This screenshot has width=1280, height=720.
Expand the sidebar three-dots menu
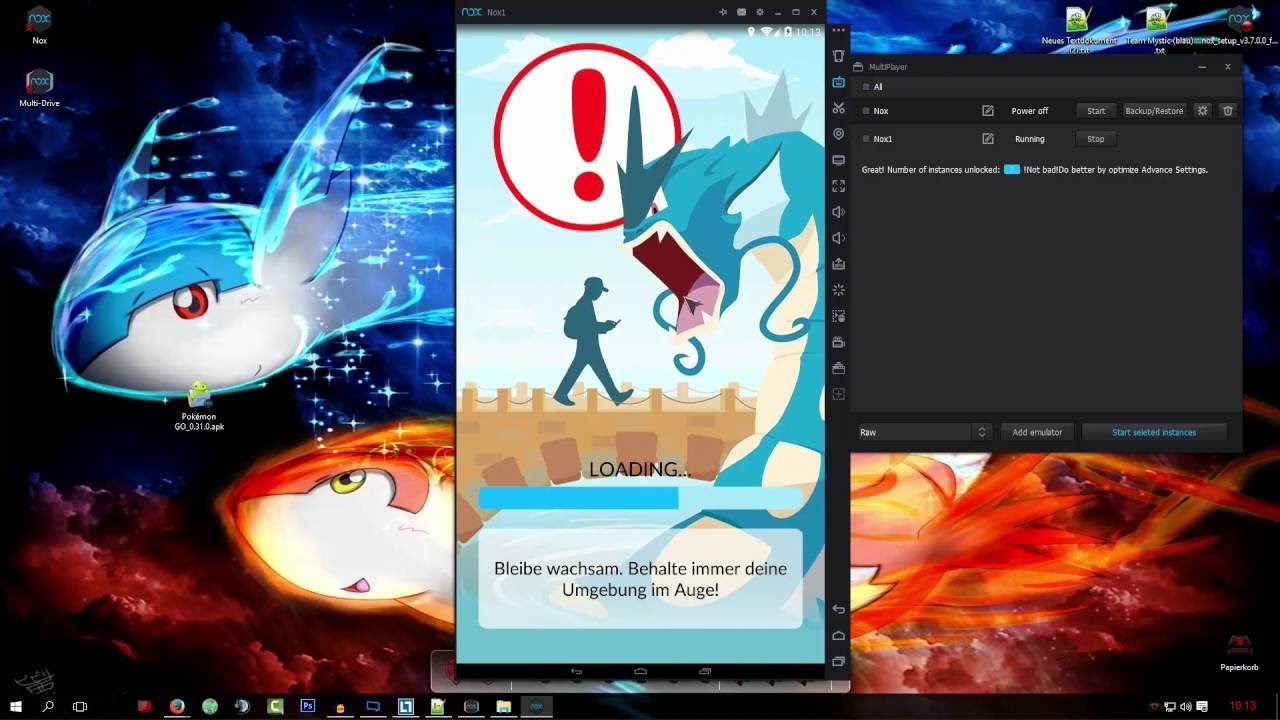coord(838,31)
